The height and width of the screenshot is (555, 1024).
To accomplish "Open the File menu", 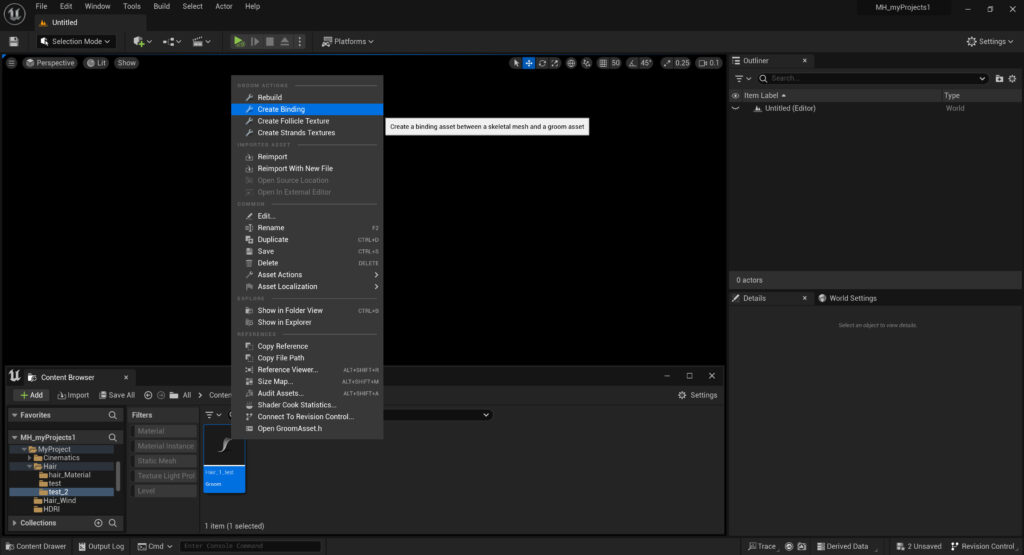I will coord(41,7).
